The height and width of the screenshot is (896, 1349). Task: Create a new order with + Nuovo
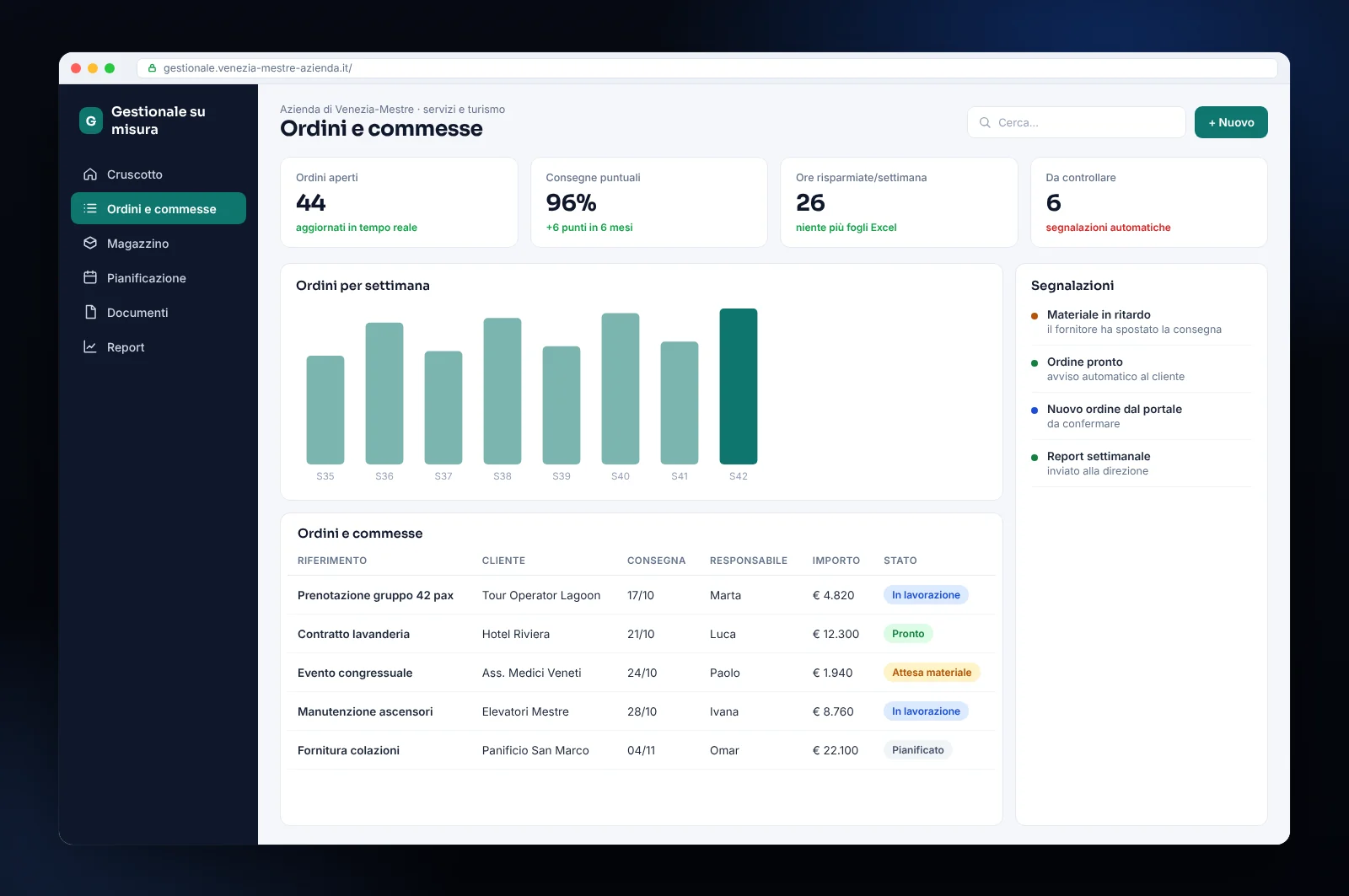(1231, 122)
